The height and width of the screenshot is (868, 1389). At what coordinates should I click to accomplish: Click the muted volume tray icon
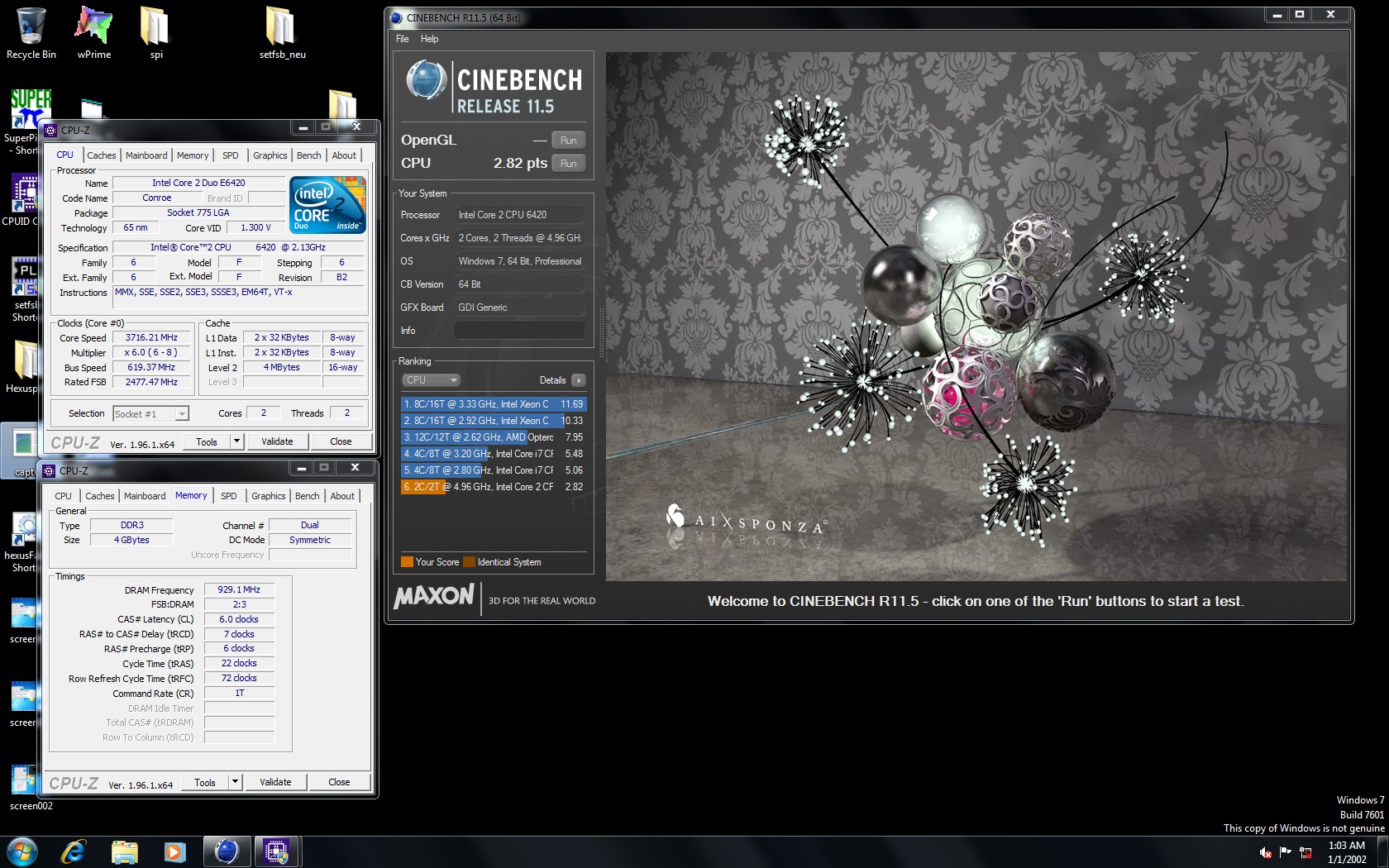click(1265, 852)
